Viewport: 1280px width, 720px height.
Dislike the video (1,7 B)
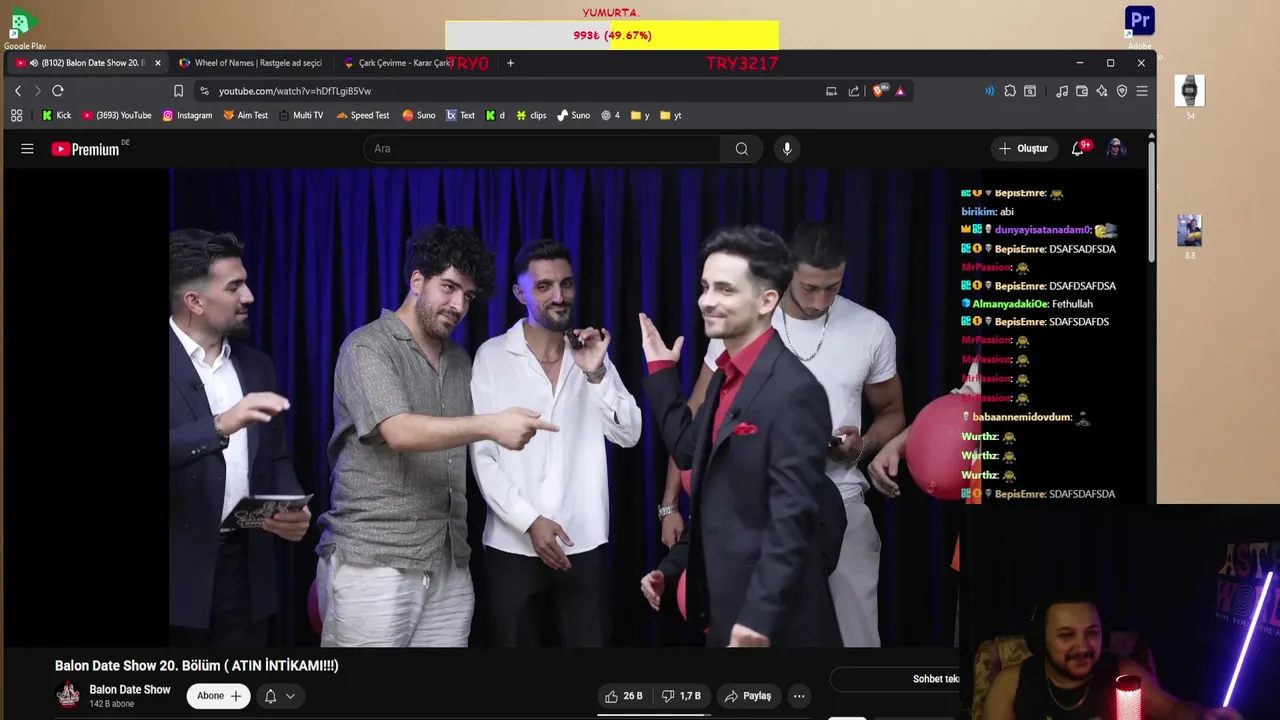coord(683,696)
